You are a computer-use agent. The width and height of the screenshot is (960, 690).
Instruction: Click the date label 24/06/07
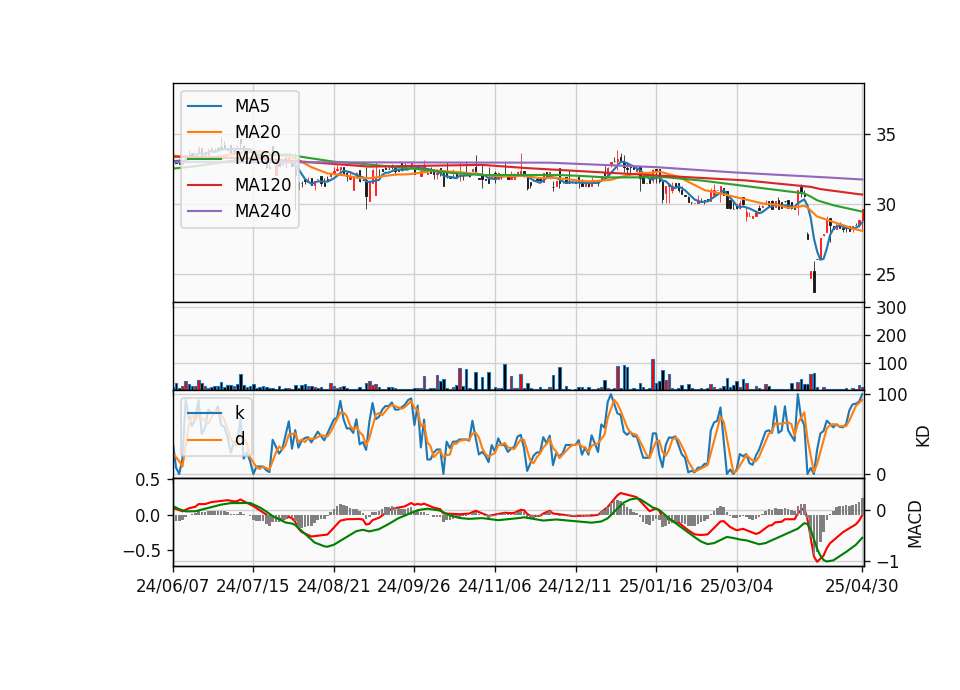[x=173, y=586]
